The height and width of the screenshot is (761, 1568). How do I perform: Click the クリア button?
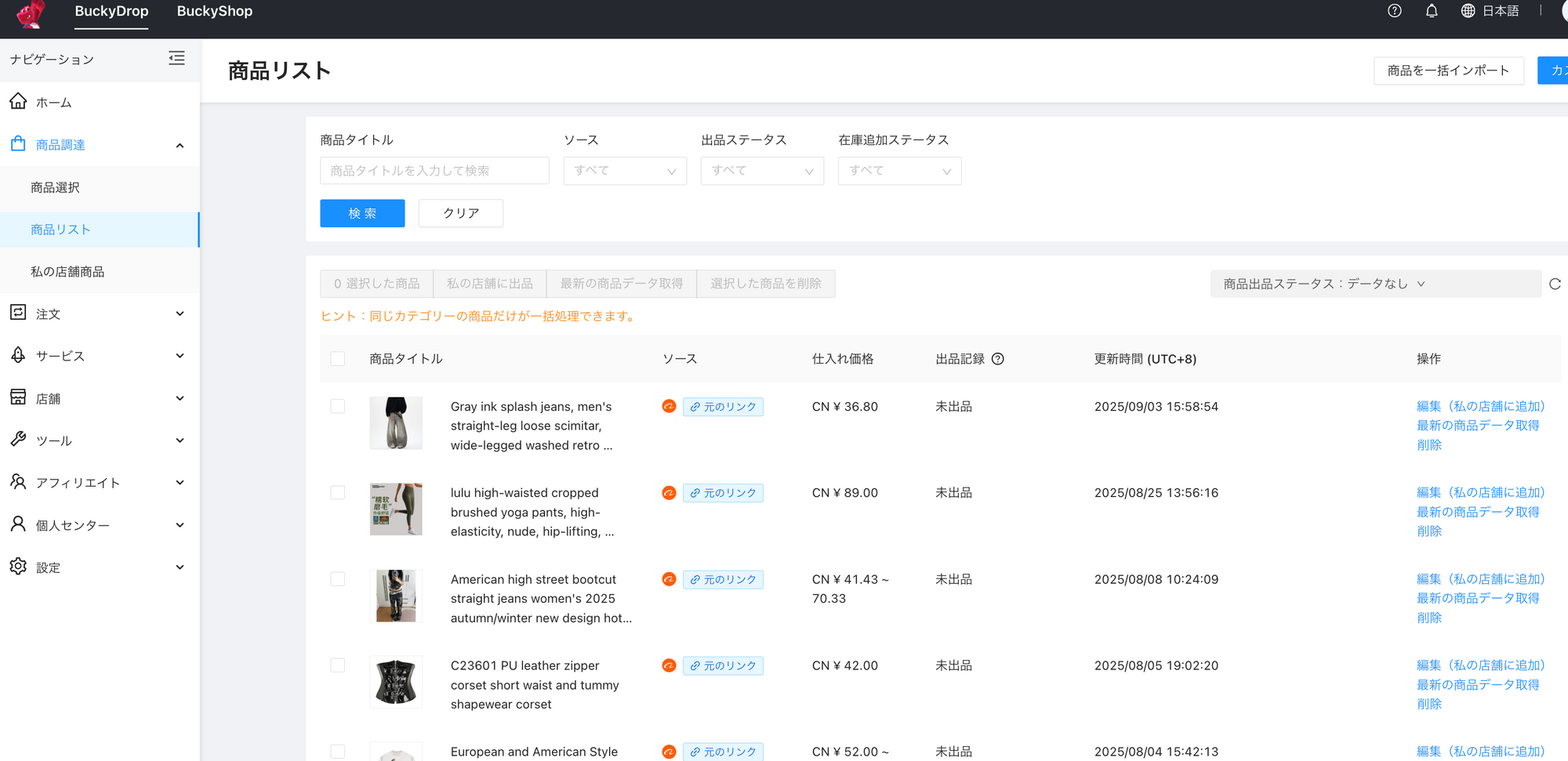point(461,213)
